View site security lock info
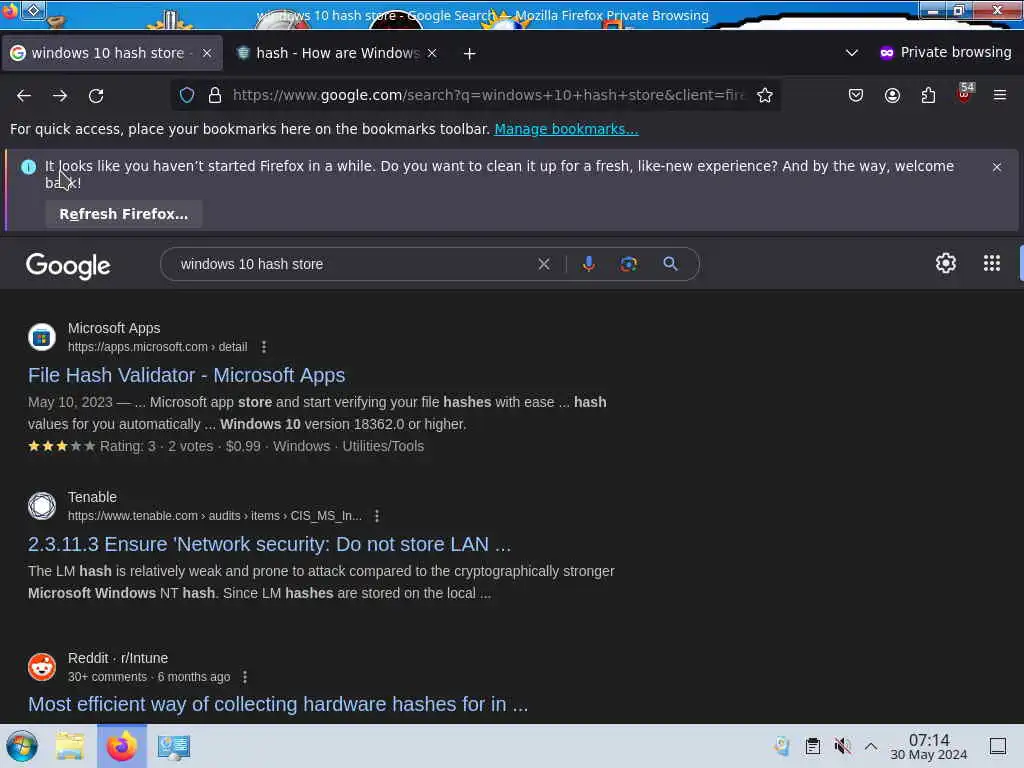This screenshot has height=768, width=1024. click(x=215, y=95)
